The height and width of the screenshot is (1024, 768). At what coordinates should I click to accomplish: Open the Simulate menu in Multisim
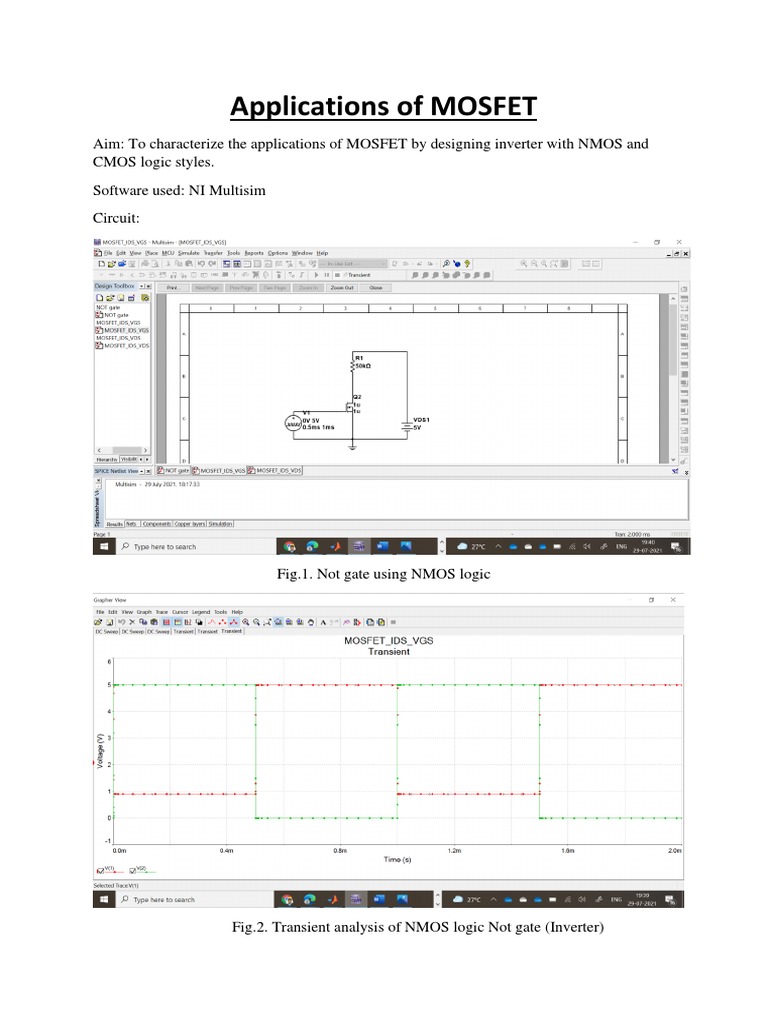(189, 253)
